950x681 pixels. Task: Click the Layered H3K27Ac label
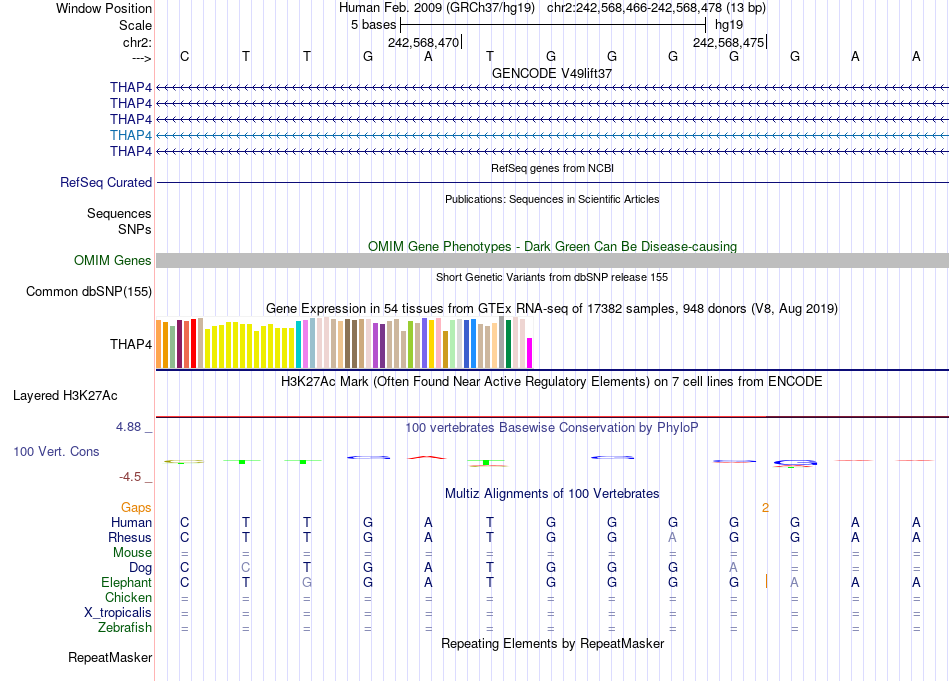pyautogui.click(x=65, y=396)
